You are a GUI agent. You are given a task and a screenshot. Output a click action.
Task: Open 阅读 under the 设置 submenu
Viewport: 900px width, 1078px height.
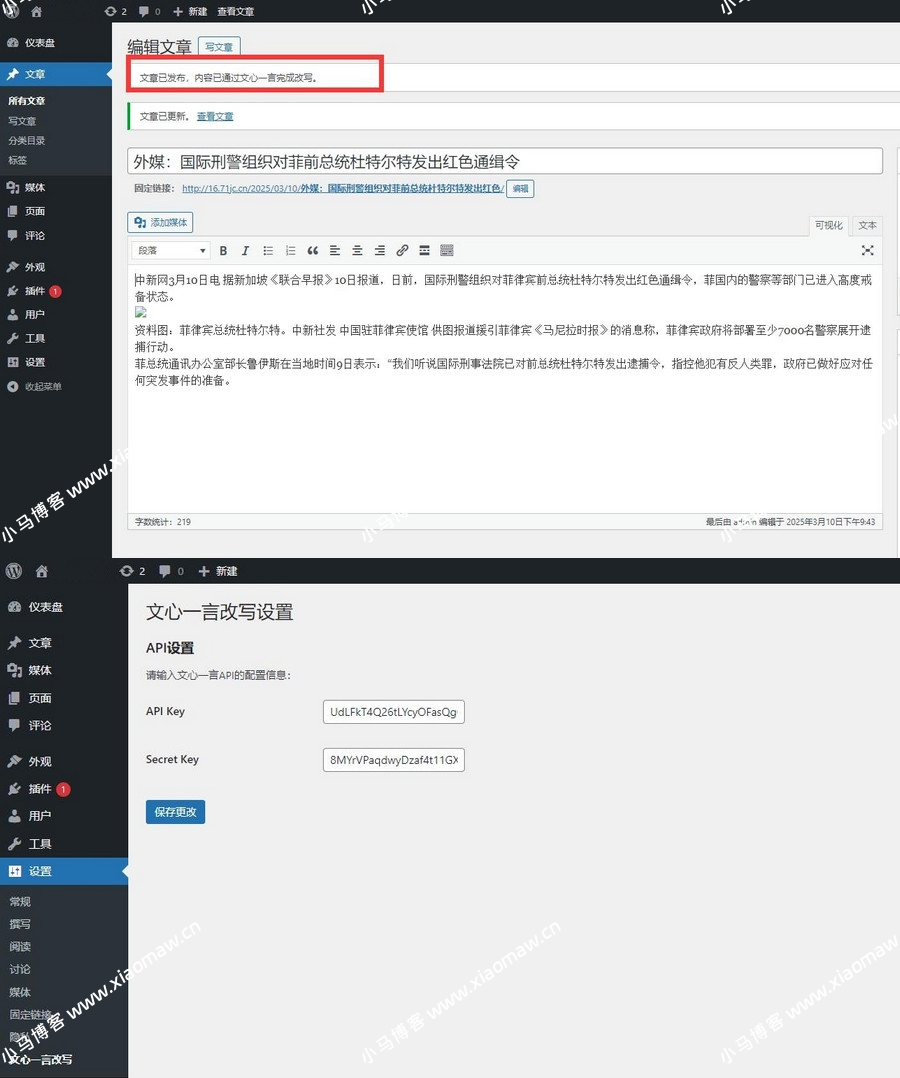pos(20,947)
